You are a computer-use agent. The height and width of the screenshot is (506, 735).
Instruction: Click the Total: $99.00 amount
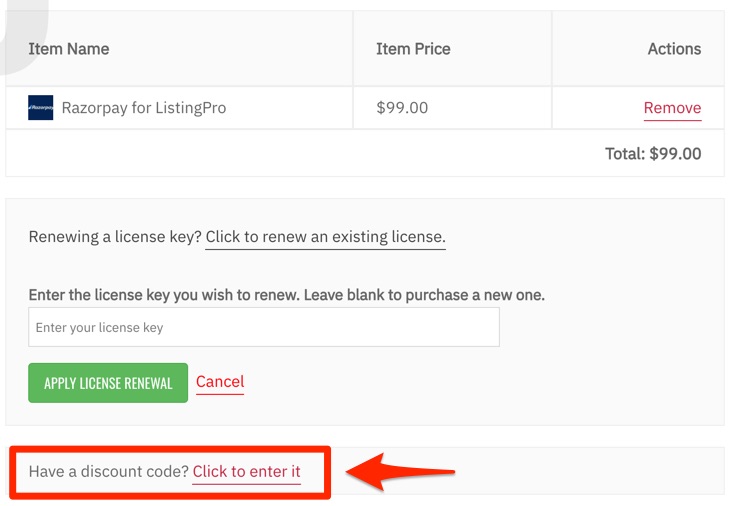(653, 154)
